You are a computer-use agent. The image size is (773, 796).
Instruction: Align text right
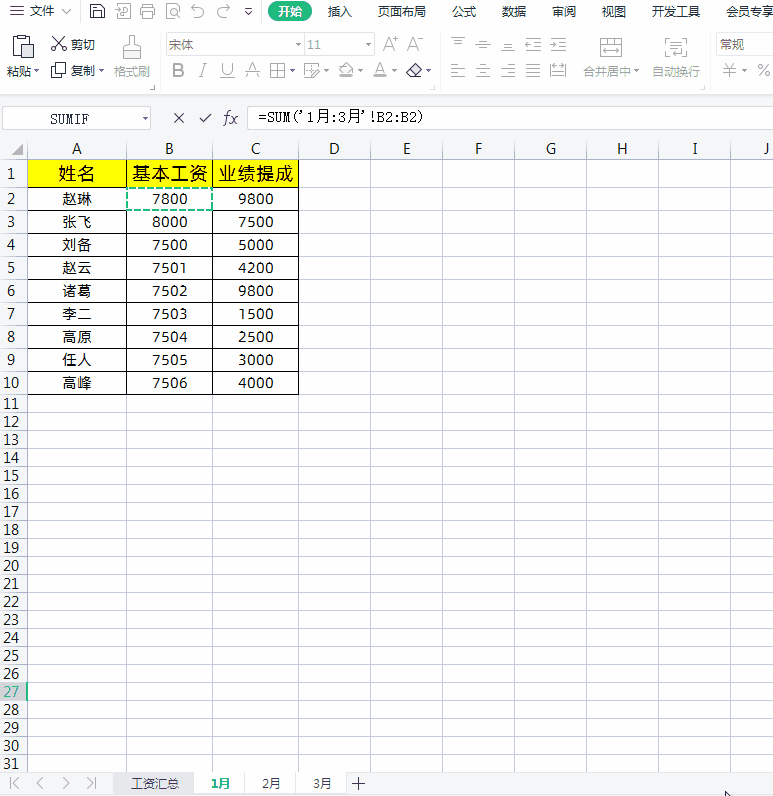tap(508, 71)
